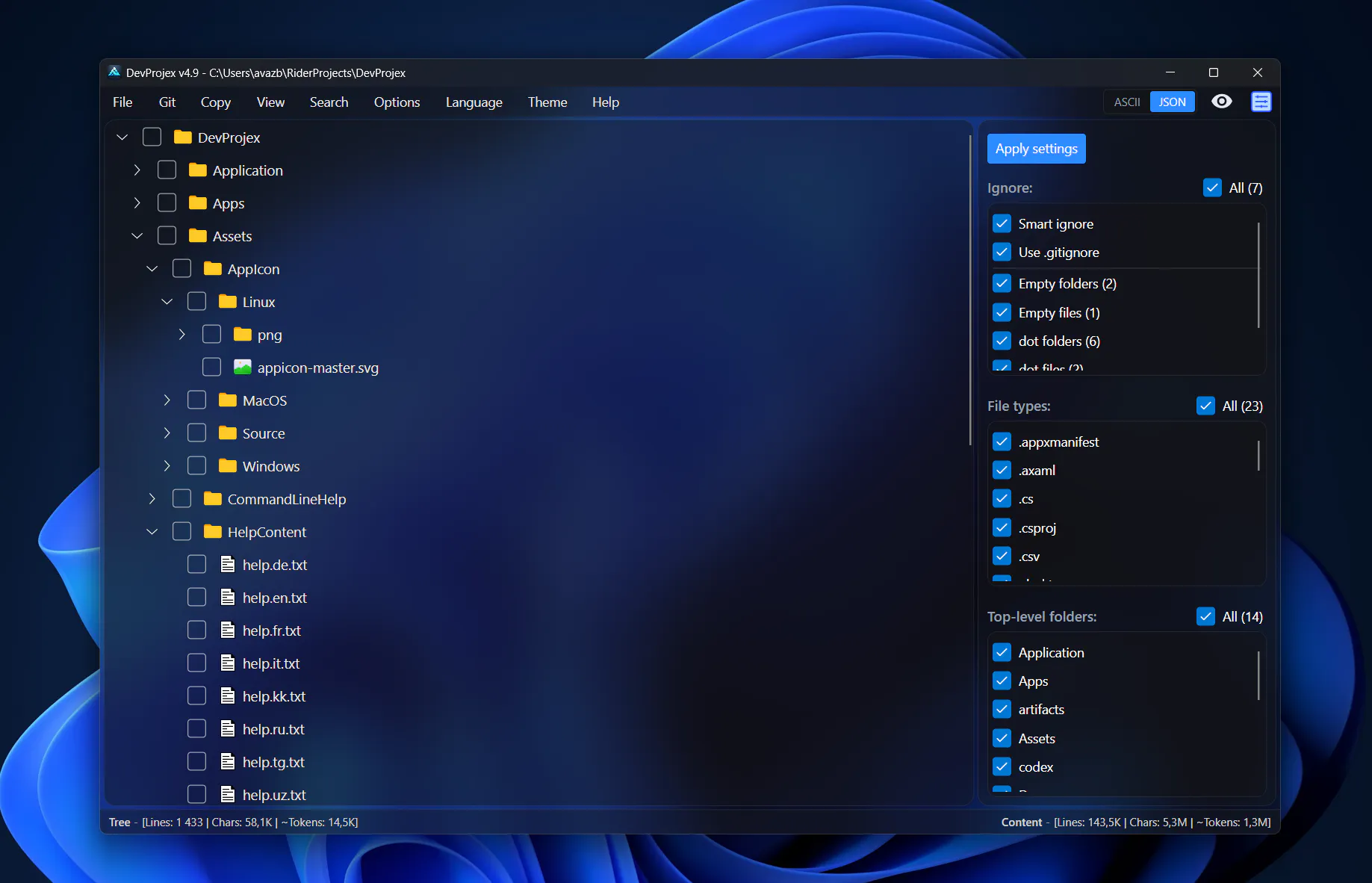
Task: Uncheck Use .gitignore option
Action: pos(1002,252)
